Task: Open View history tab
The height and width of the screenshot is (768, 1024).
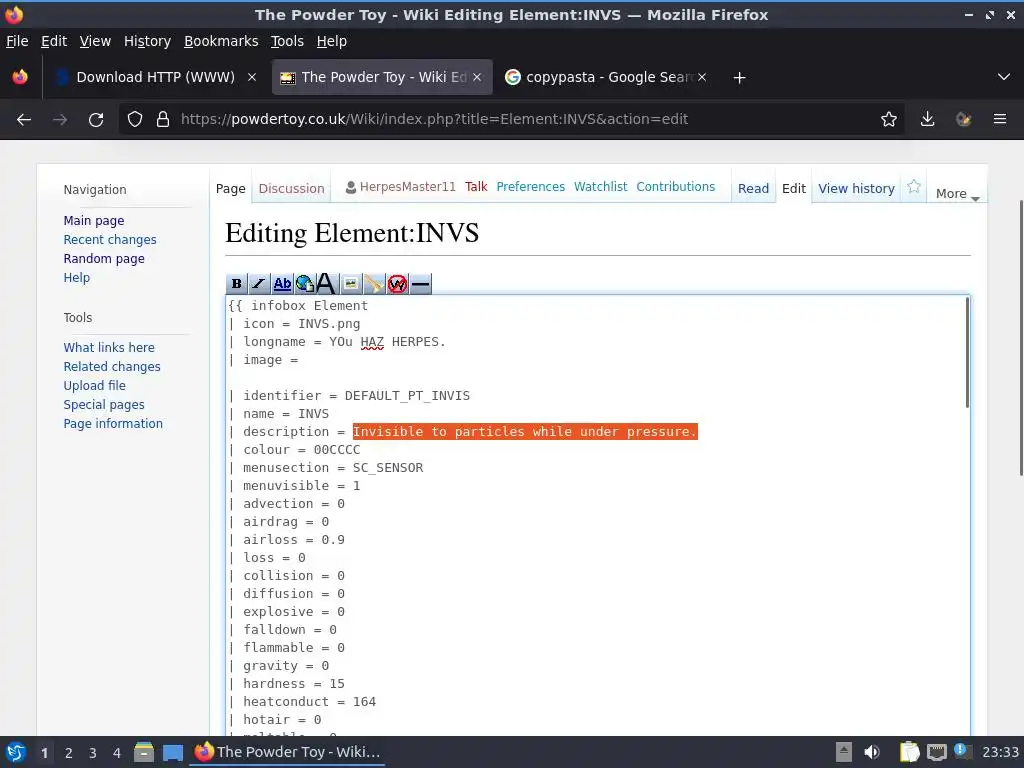Action: (x=856, y=188)
